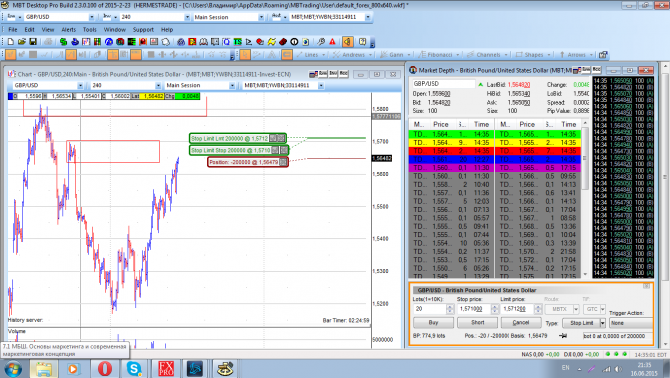Click the Short button
The width and height of the screenshot is (670, 378).
tap(477, 323)
